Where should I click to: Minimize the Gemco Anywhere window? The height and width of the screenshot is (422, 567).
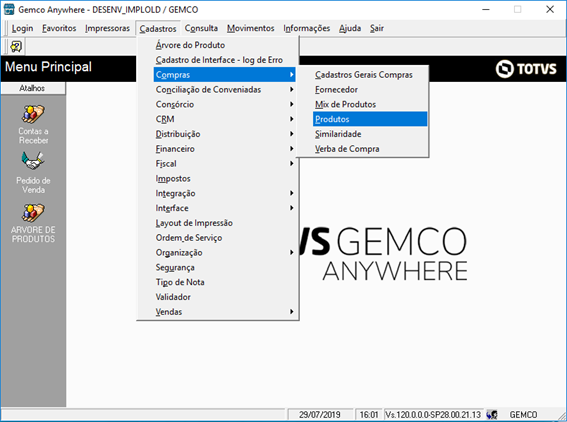pos(486,9)
